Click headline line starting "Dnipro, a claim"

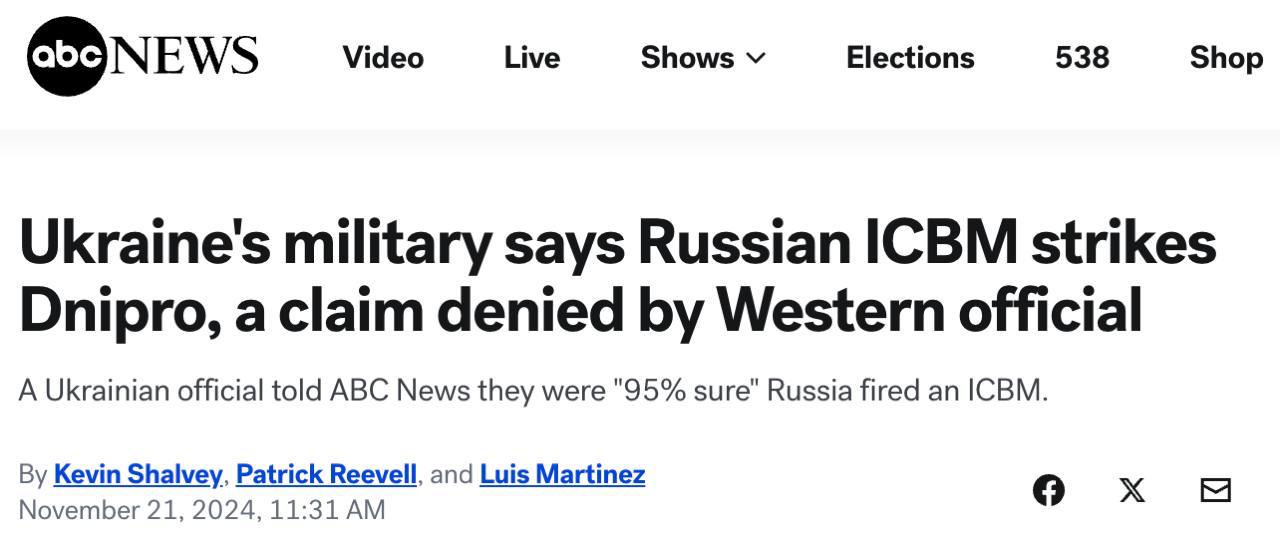580,310
